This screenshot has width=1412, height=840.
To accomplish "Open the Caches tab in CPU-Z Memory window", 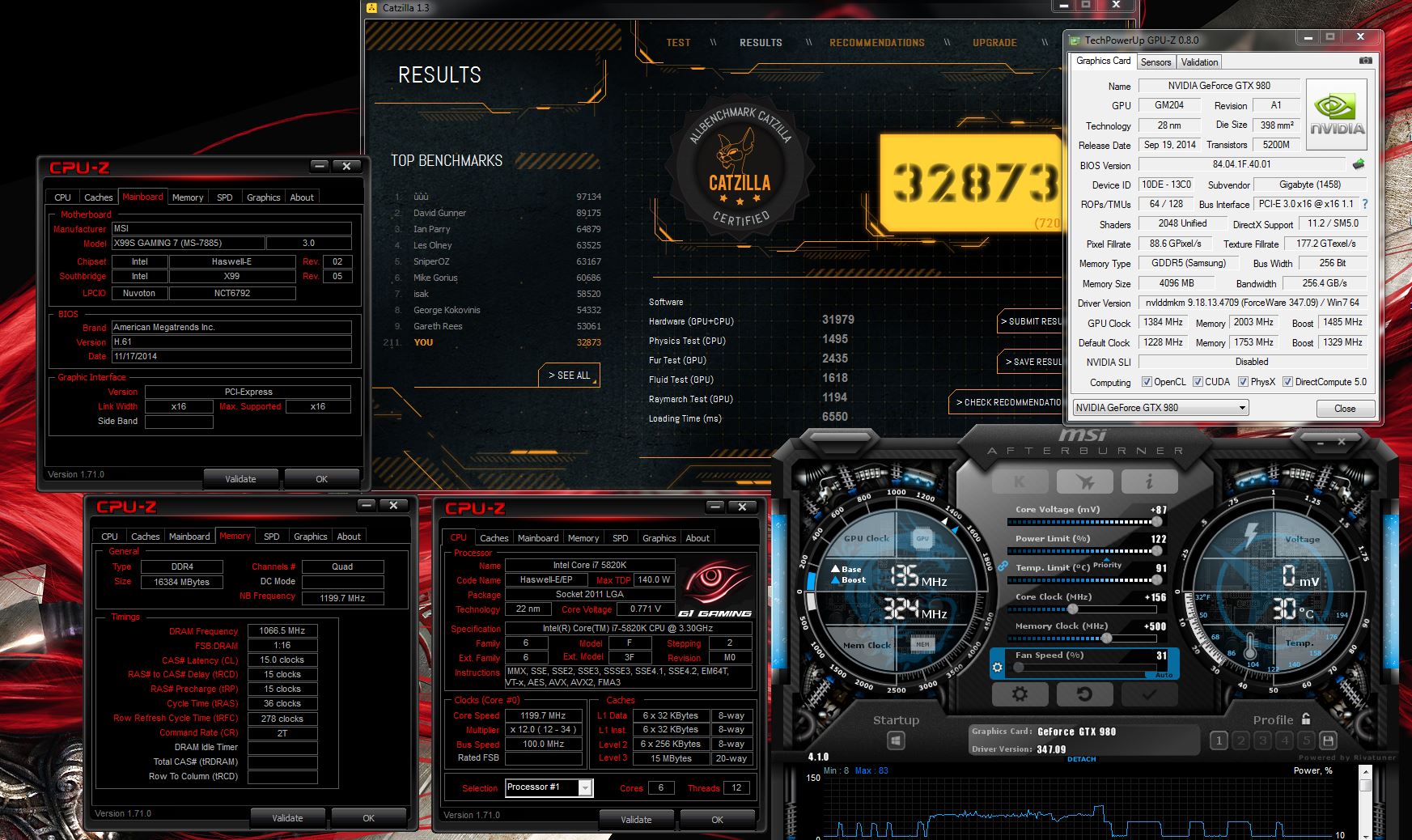I will (x=146, y=537).
